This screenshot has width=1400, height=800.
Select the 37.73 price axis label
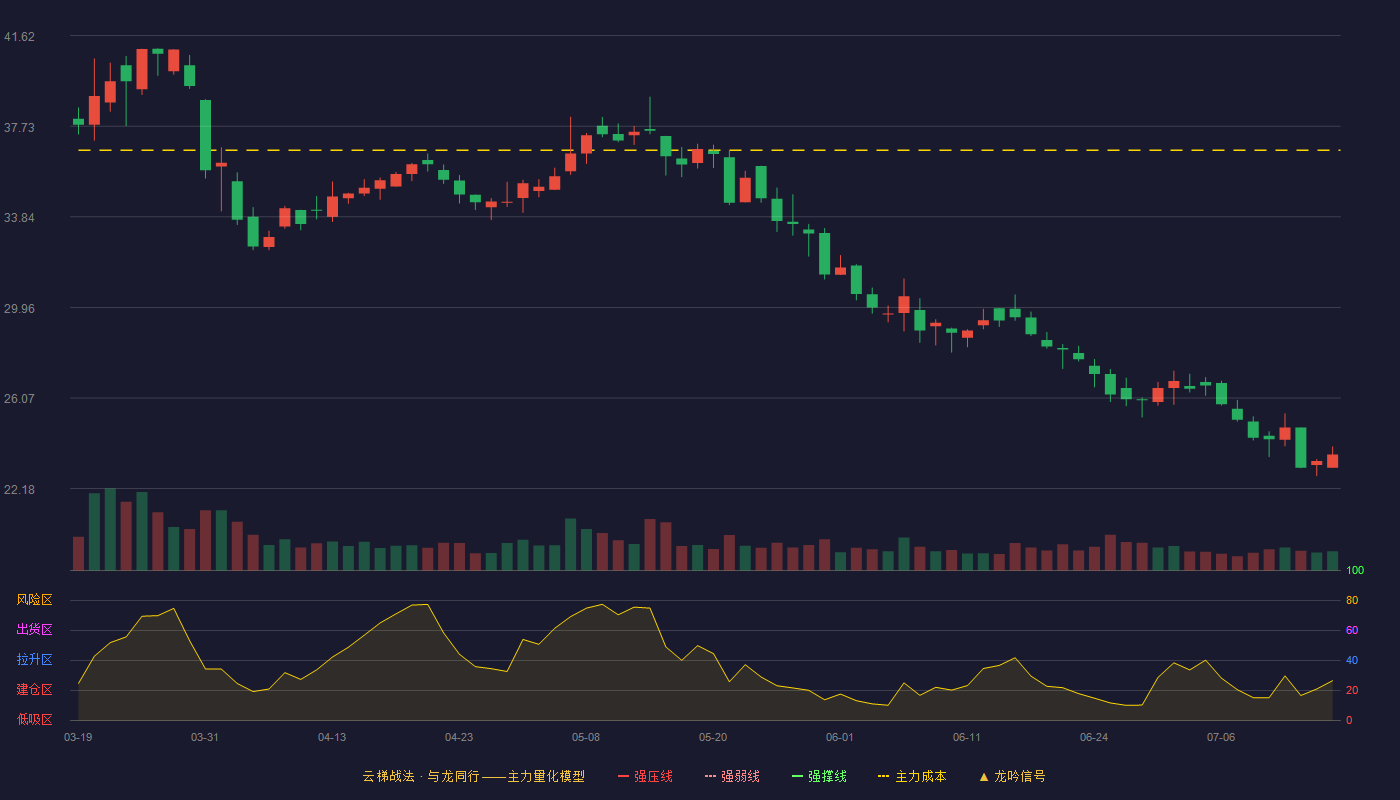point(19,127)
